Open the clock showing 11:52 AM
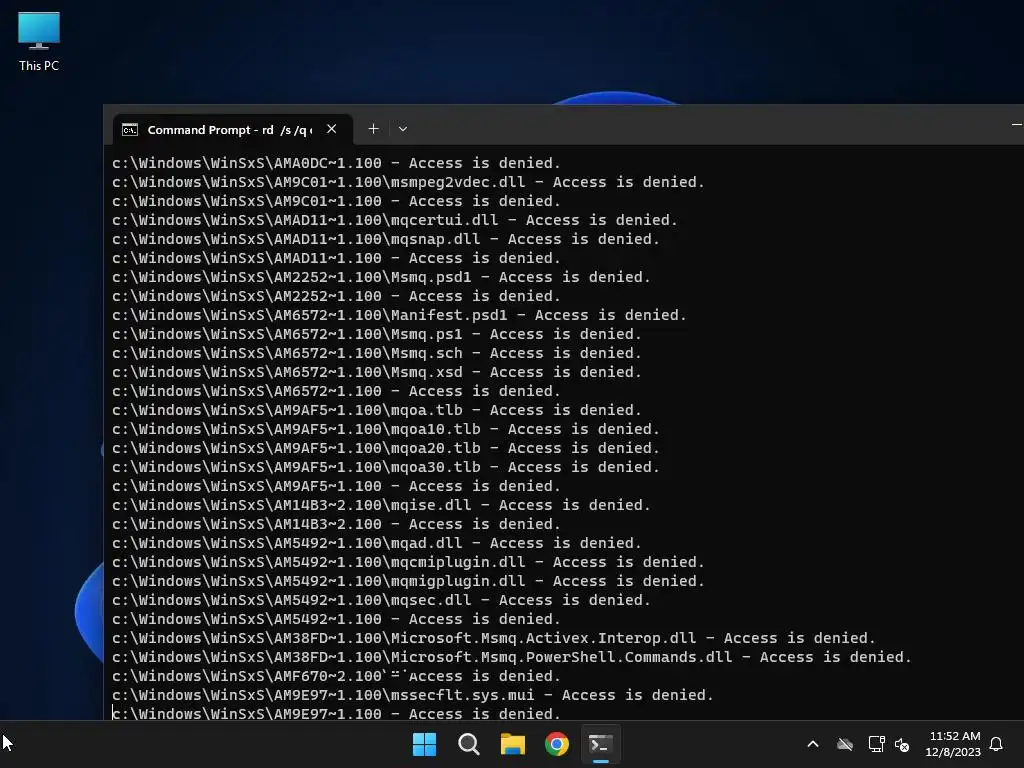The width and height of the screenshot is (1024, 768). (x=953, y=744)
